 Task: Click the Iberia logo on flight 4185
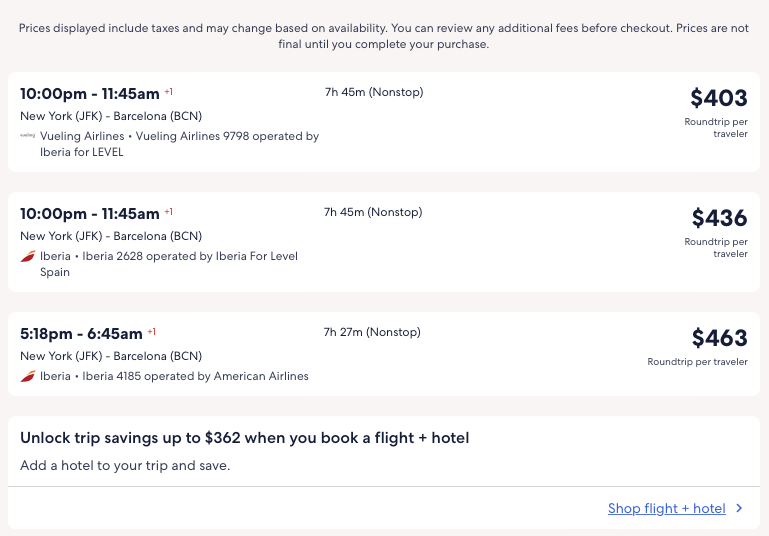click(x=28, y=376)
